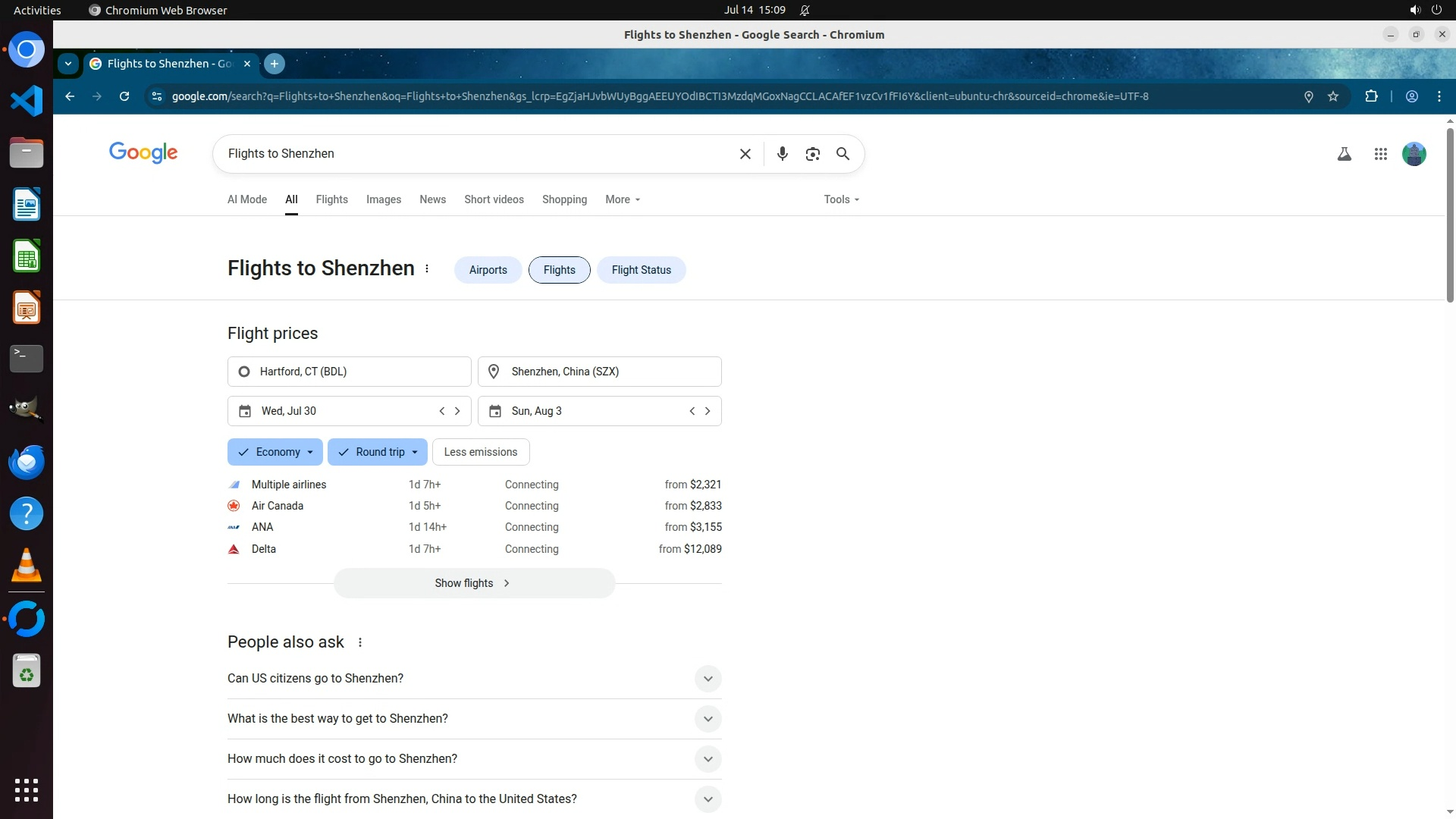
Task: Bookmark this page with star icon
Action: pyautogui.click(x=1333, y=96)
